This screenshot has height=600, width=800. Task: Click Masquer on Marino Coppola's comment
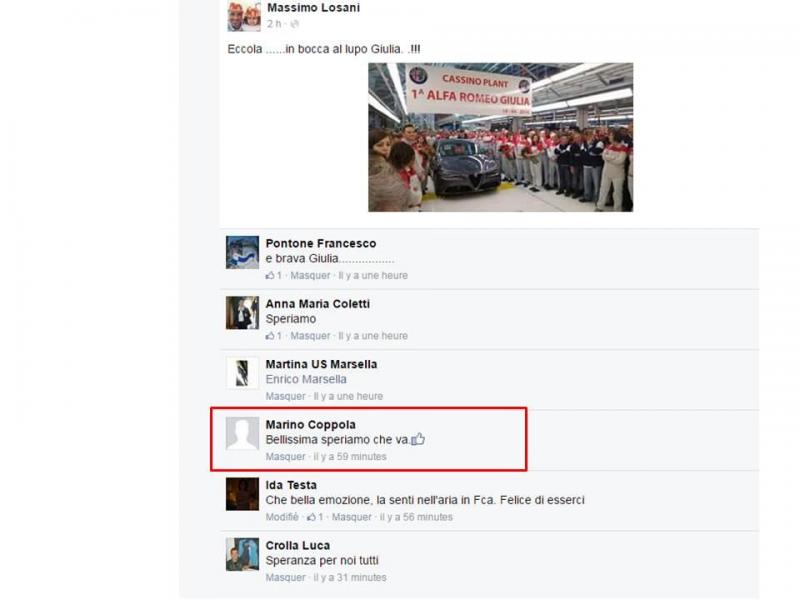(x=285, y=457)
